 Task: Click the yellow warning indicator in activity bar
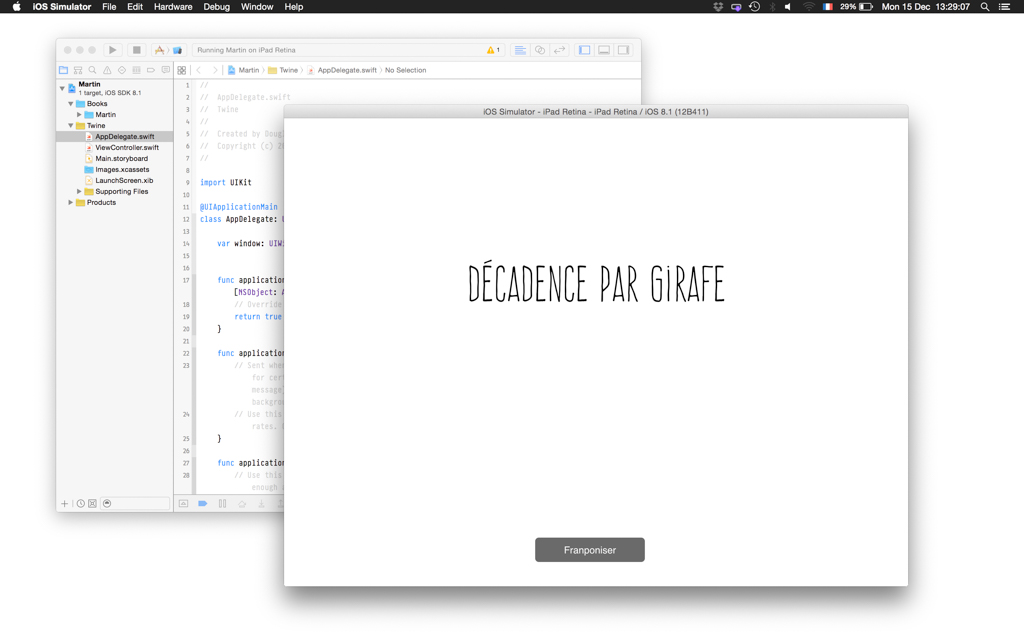click(493, 50)
